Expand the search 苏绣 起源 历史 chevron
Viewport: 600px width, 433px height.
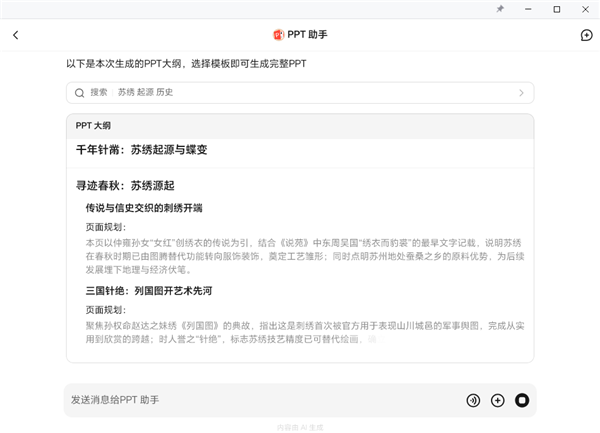[x=520, y=93]
